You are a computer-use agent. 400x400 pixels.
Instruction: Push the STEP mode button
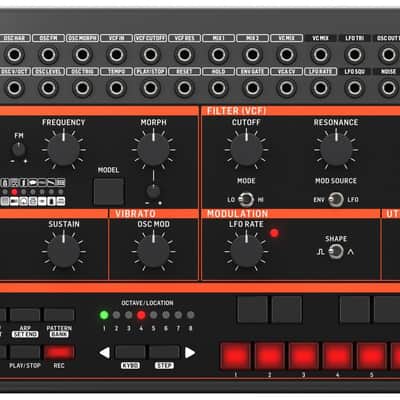click(x=164, y=353)
